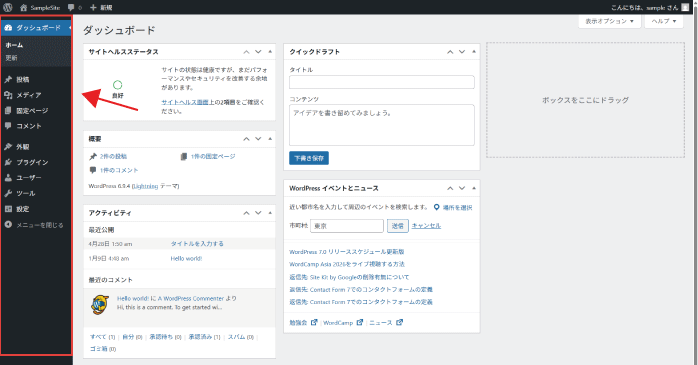
Task: Open 表示オプション dropdown
Action: click(609, 21)
